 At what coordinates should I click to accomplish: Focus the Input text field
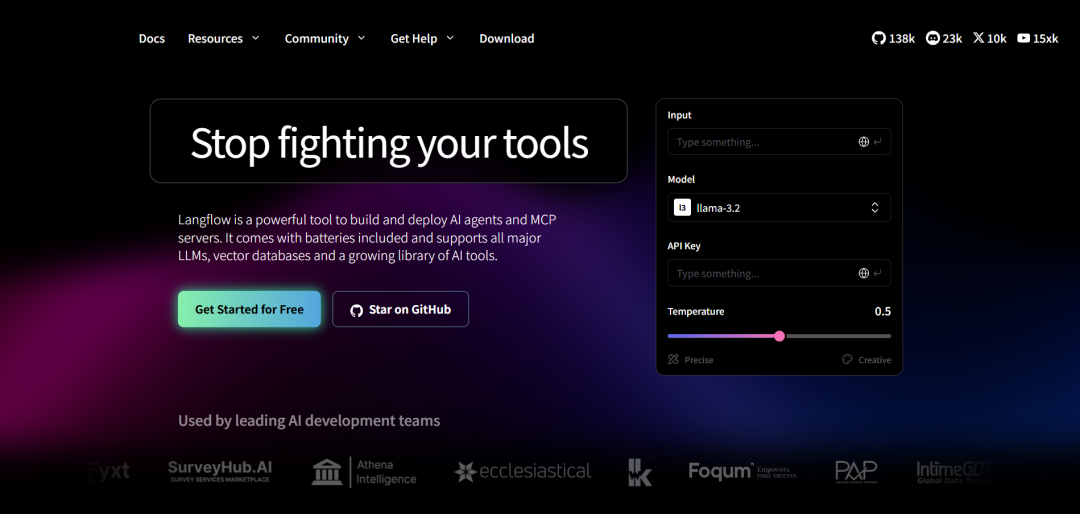coord(779,142)
